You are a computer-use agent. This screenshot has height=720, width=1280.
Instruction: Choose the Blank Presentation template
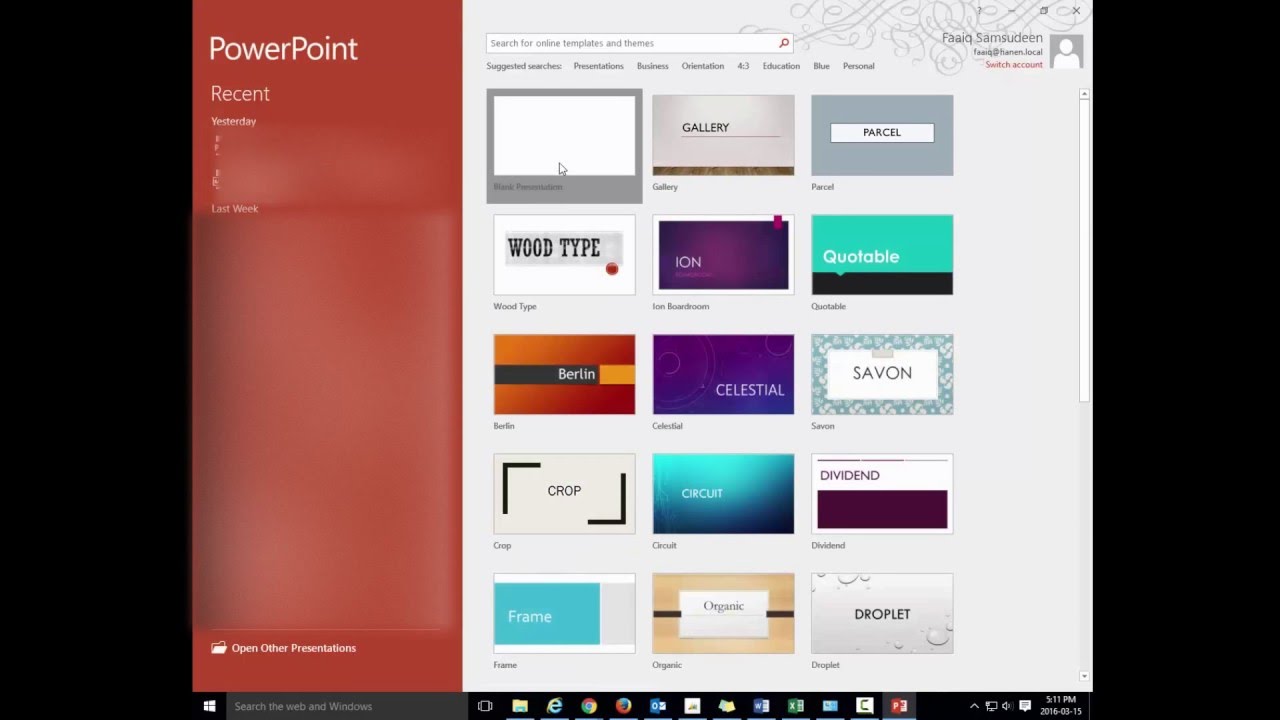click(x=564, y=145)
